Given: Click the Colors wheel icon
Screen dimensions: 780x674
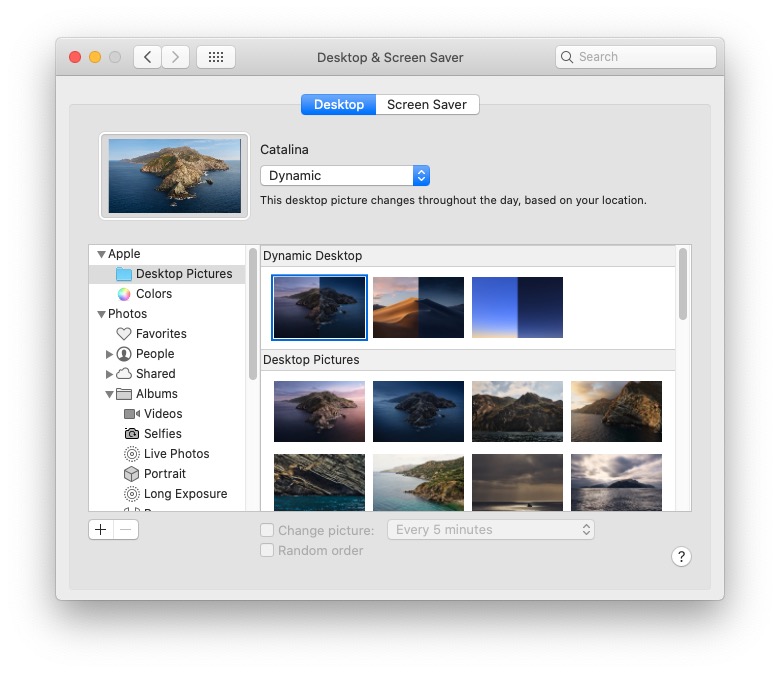Looking at the screenshot, I should [x=124, y=294].
